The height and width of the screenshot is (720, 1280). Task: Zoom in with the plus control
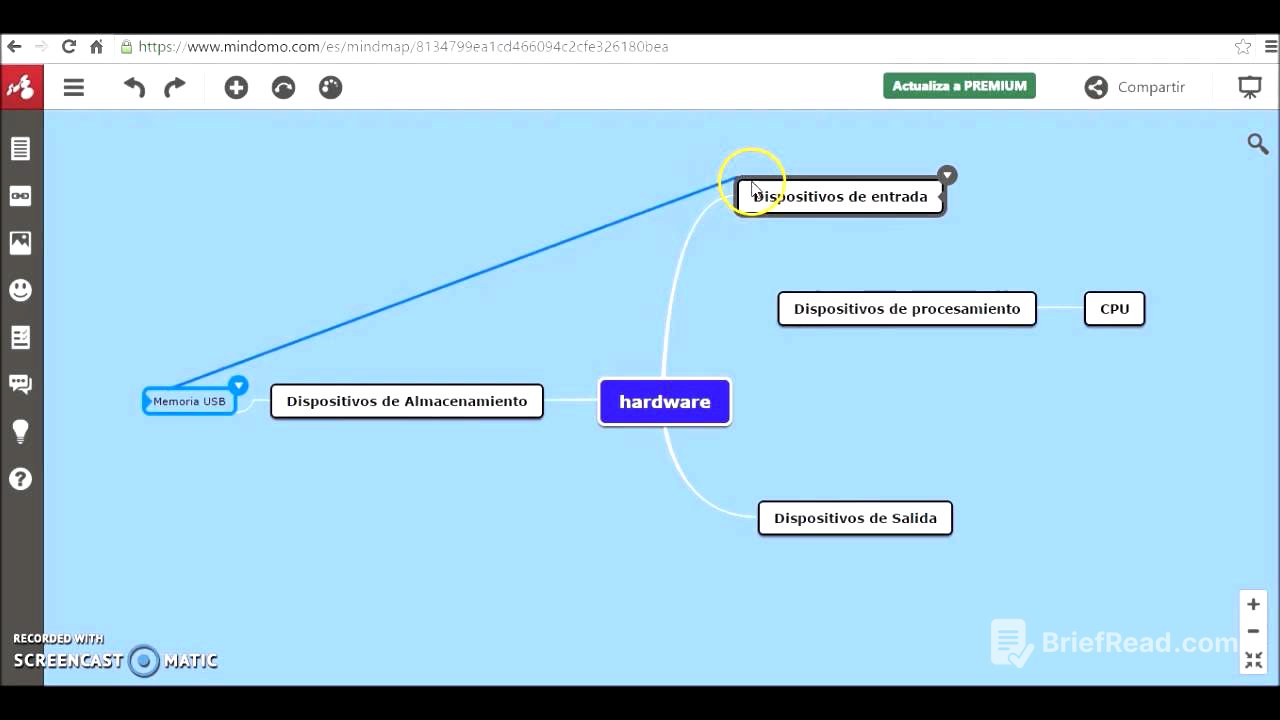coord(1253,604)
